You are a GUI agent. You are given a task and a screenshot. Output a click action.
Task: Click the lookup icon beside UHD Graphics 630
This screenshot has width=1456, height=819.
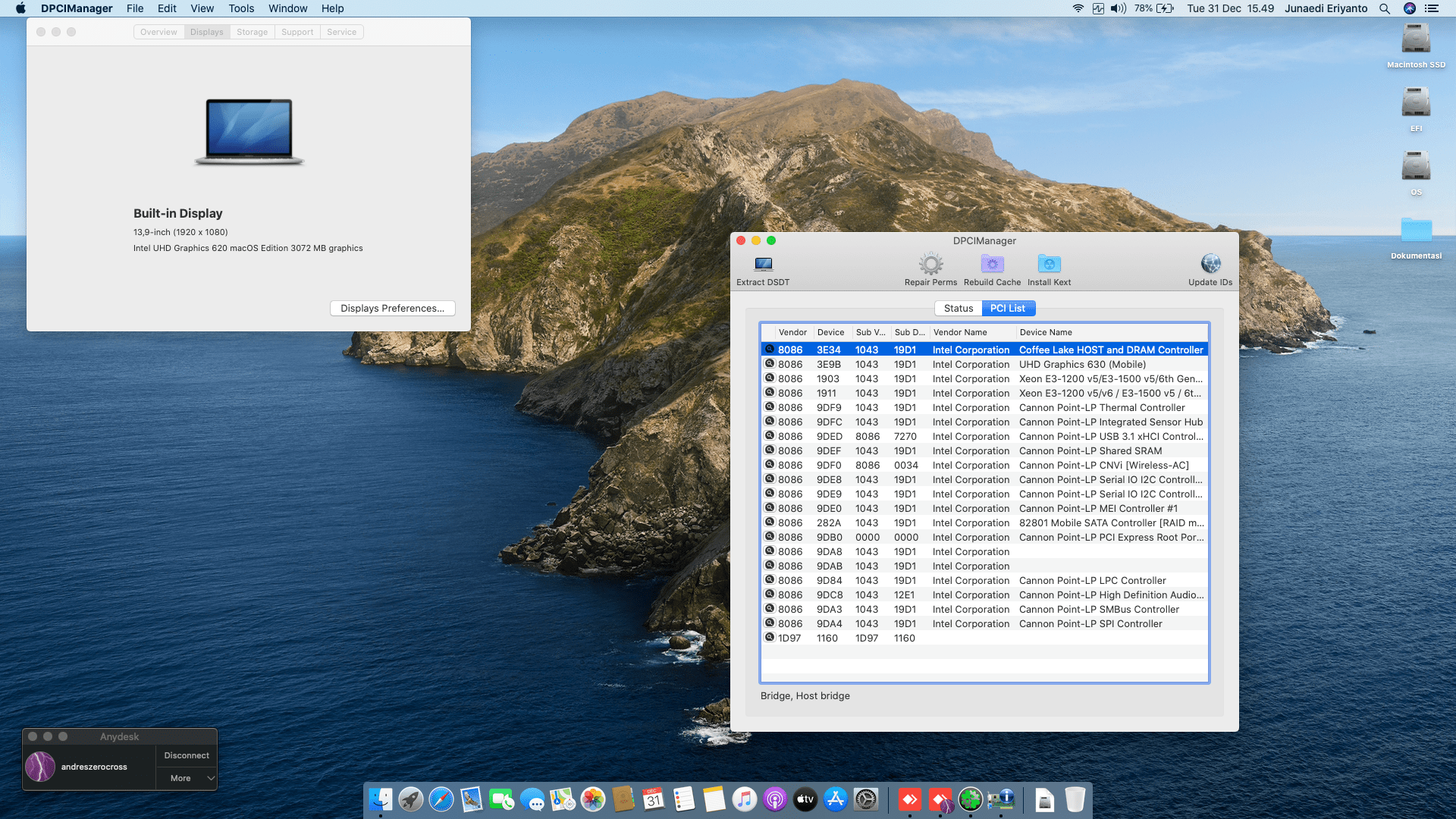pos(770,364)
